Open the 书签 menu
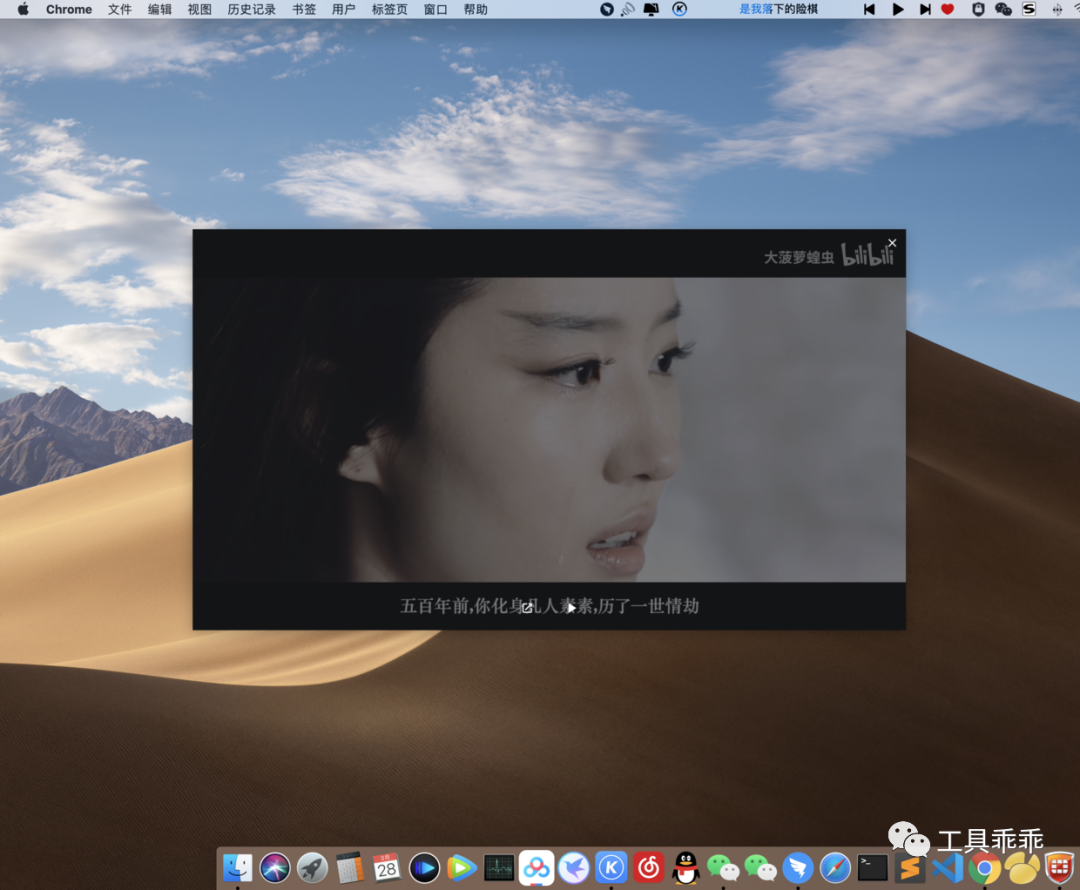1080x890 pixels. coord(304,9)
